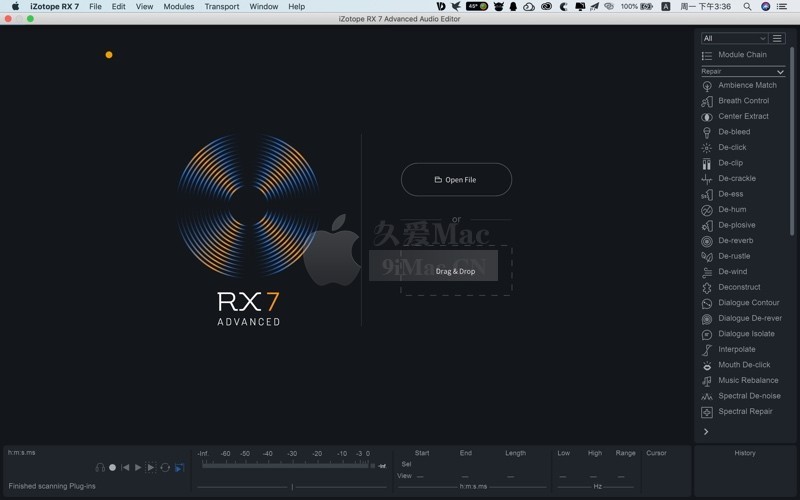
Task: Click the Spectral De-noise icon
Action: tap(707, 397)
